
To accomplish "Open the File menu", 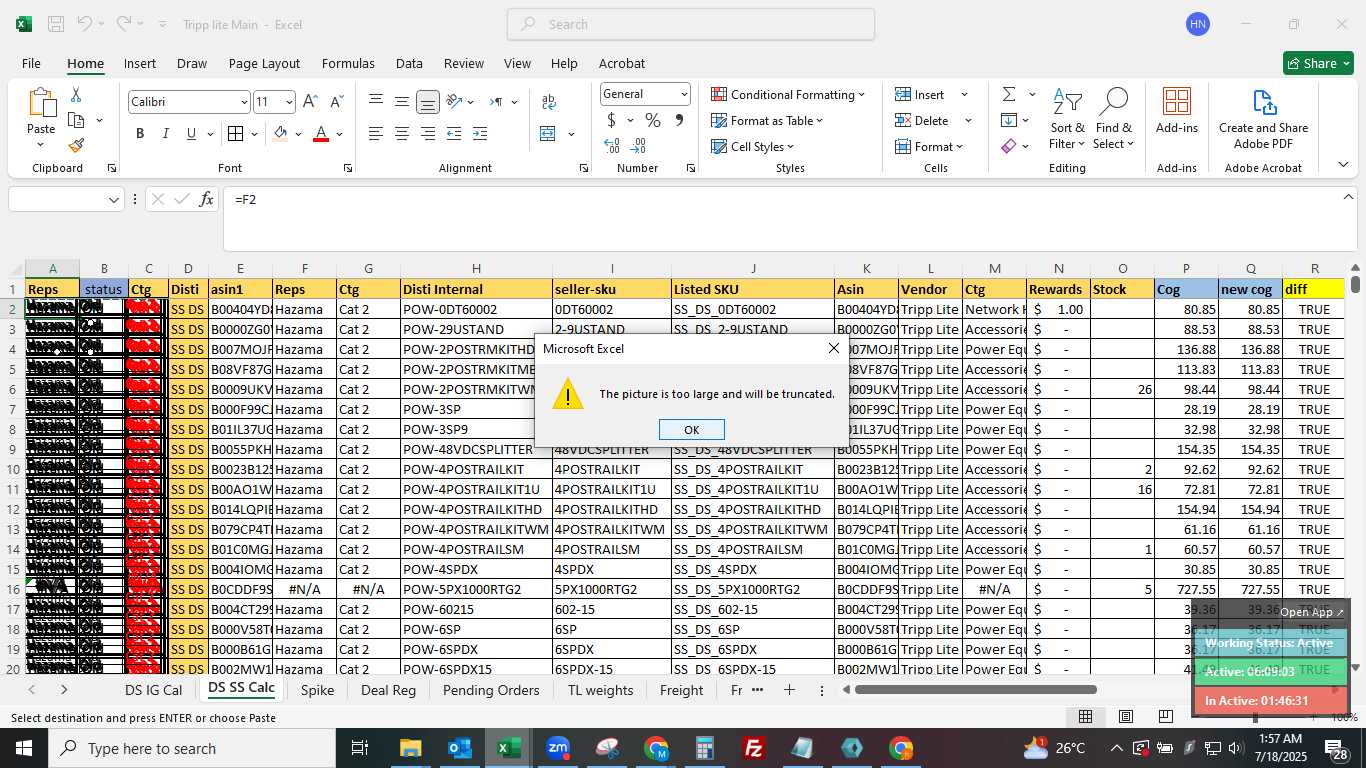I will (x=32, y=63).
